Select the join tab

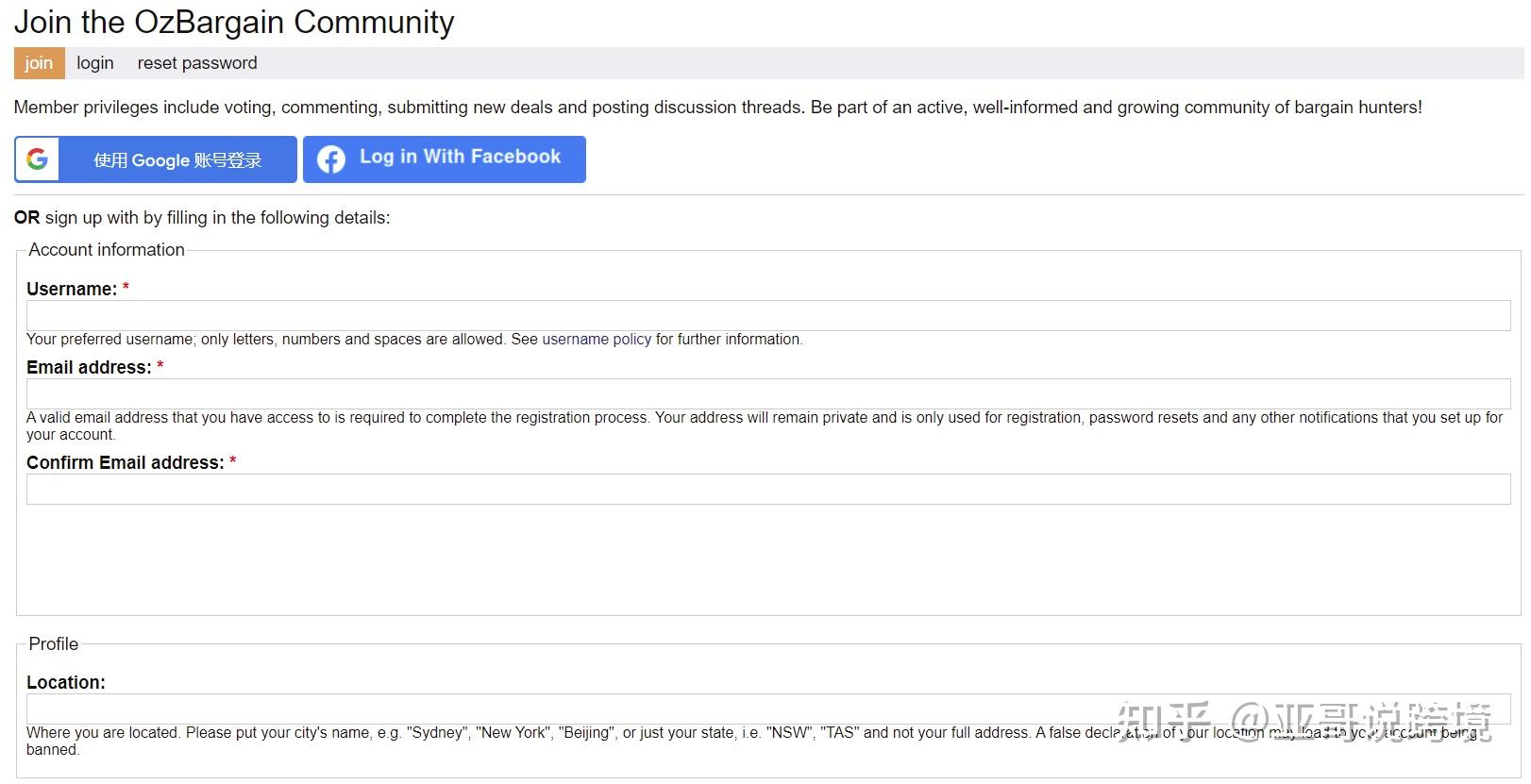[x=39, y=63]
